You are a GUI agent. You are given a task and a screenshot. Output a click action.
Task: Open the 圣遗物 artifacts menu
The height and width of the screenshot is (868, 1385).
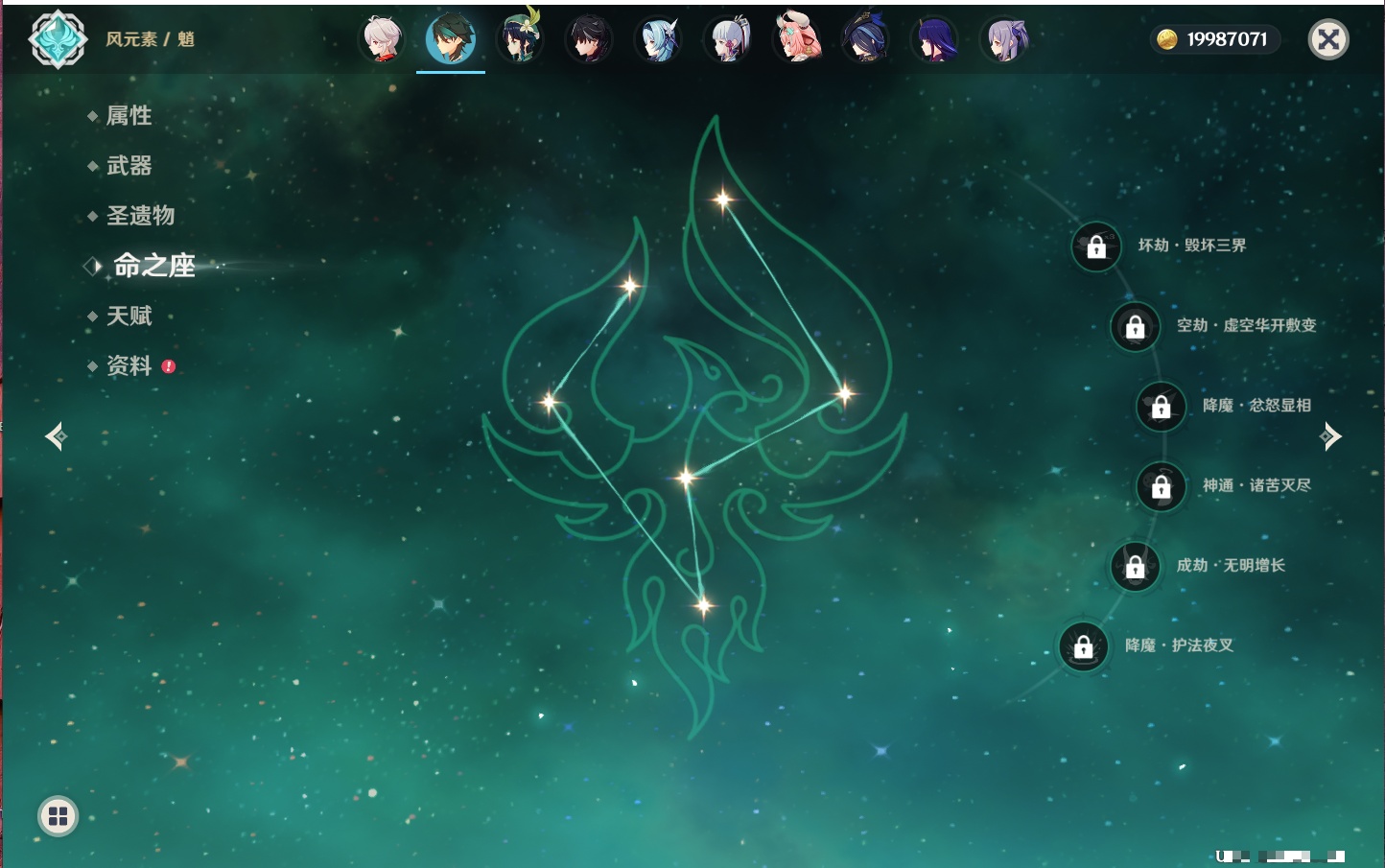[140, 216]
